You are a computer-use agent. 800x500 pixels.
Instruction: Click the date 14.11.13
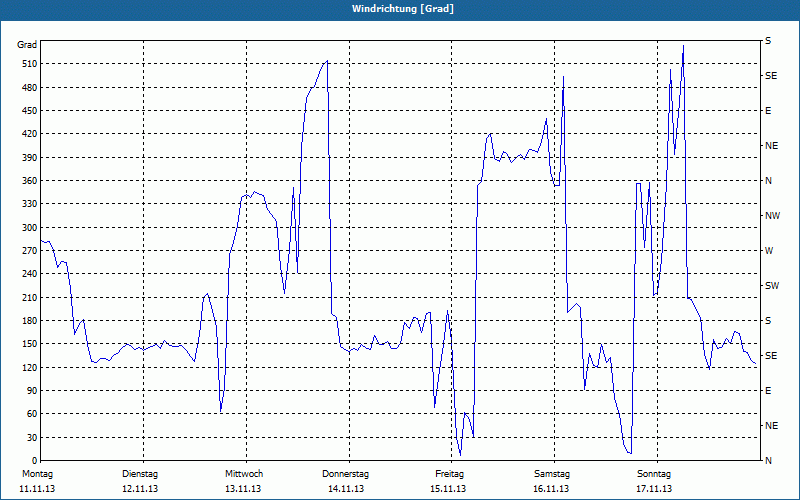click(x=346, y=489)
